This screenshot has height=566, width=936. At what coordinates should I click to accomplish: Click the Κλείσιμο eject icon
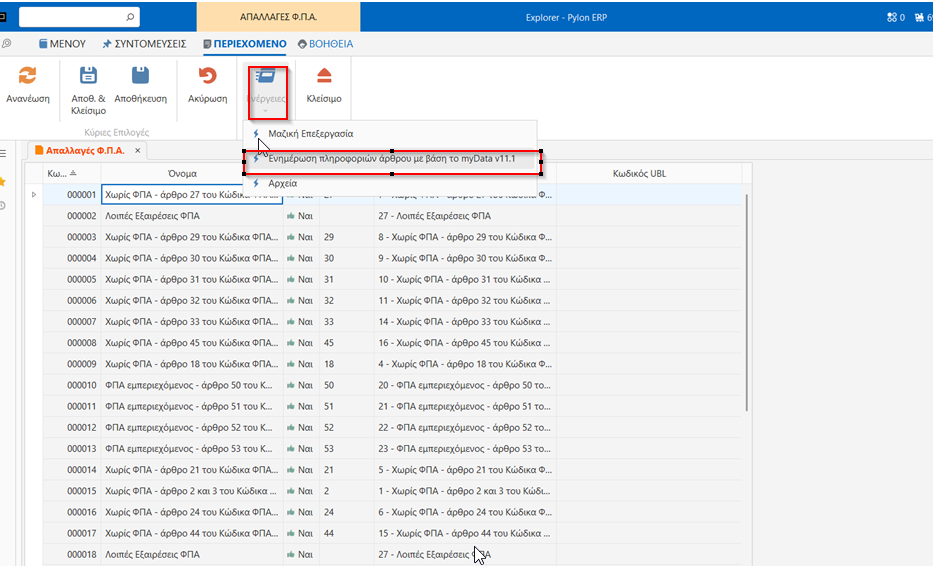324,77
